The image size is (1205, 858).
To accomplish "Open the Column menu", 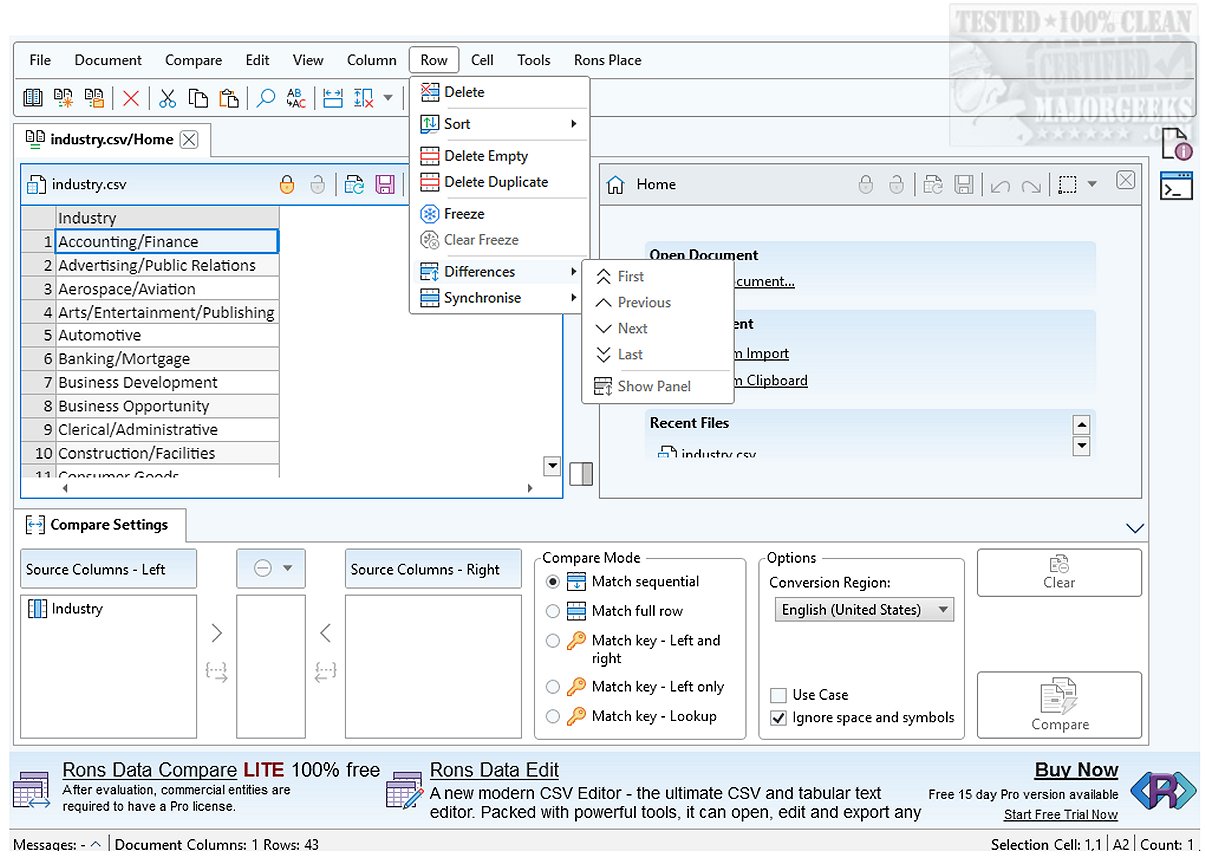I will point(372,60).
